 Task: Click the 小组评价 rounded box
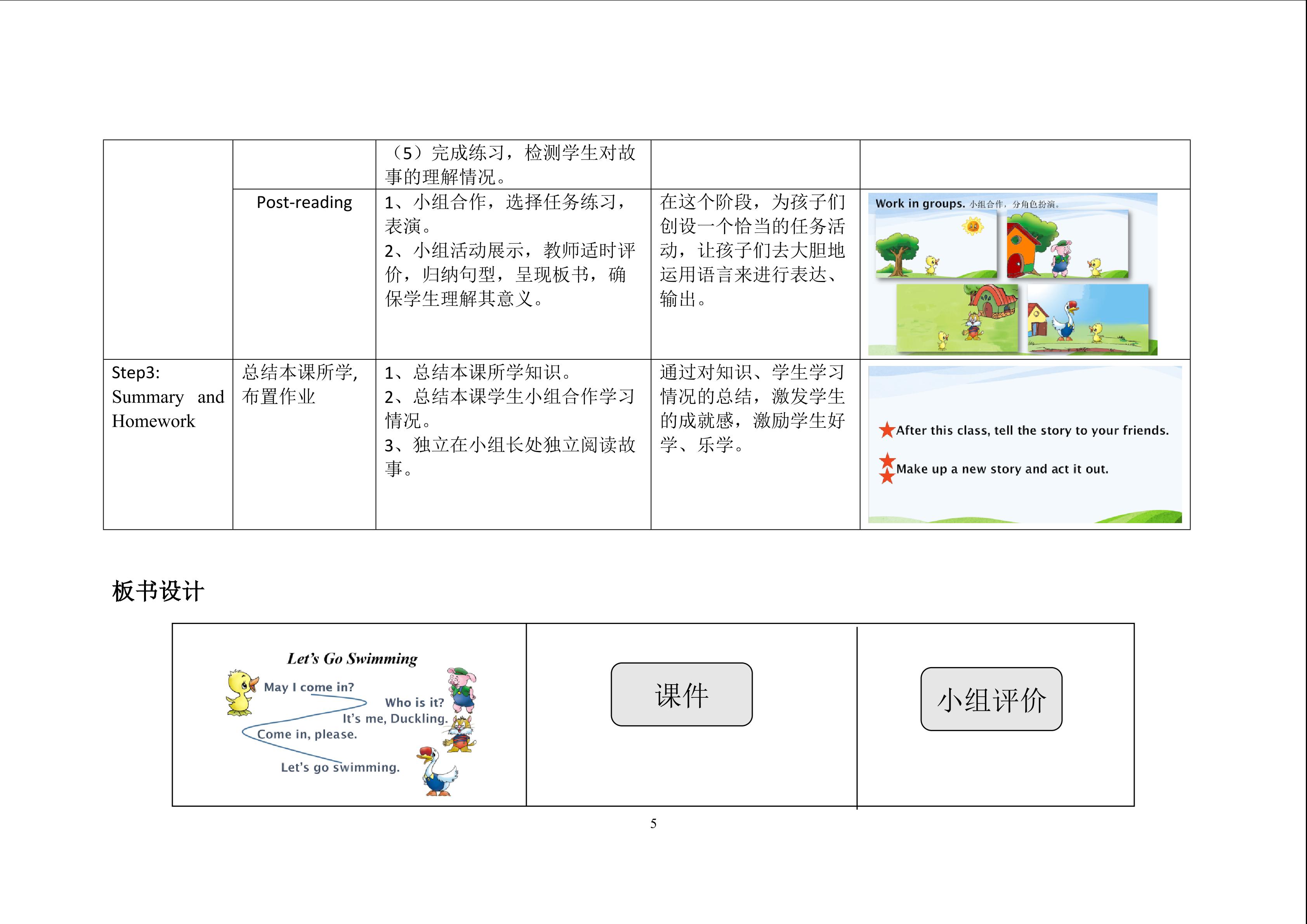point(991,699)
